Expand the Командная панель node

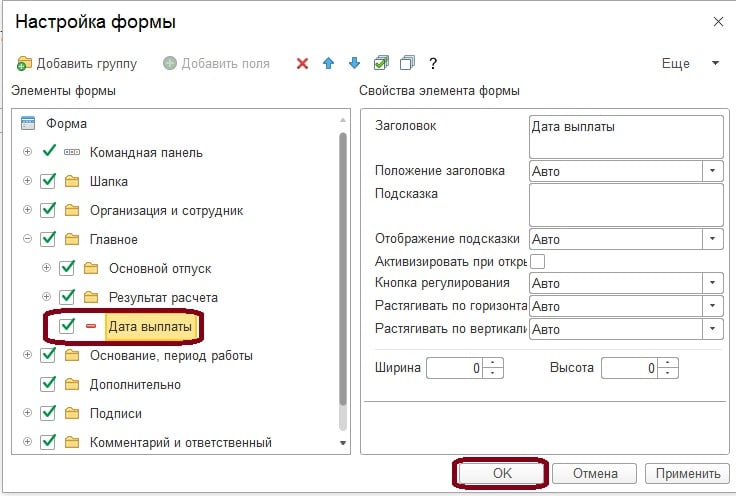click(x=28, y=152)
